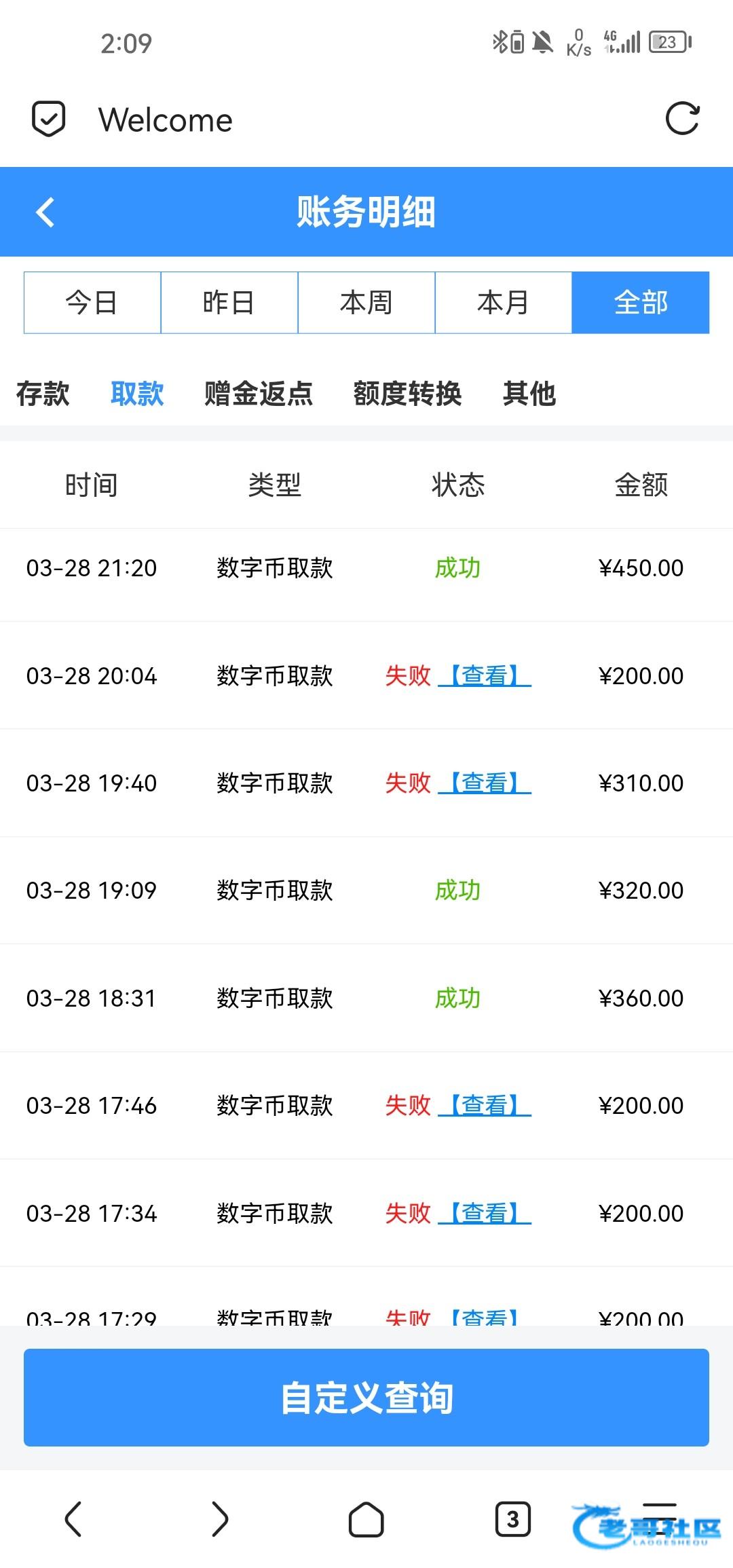This screenshot has width=733, height=1568.
Task: Select the 全部 date filter
Action: tap(641, 303)
